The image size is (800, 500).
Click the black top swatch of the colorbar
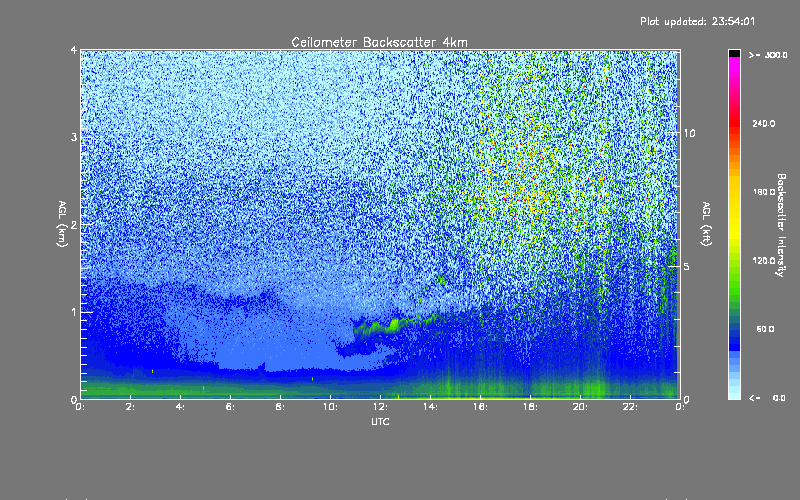pos(734,53)
